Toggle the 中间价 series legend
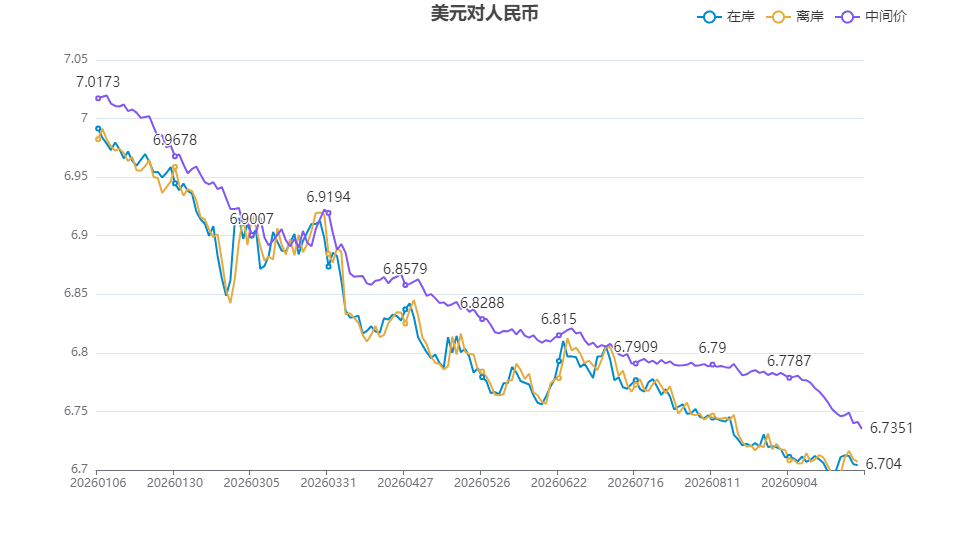 (871, 17)
